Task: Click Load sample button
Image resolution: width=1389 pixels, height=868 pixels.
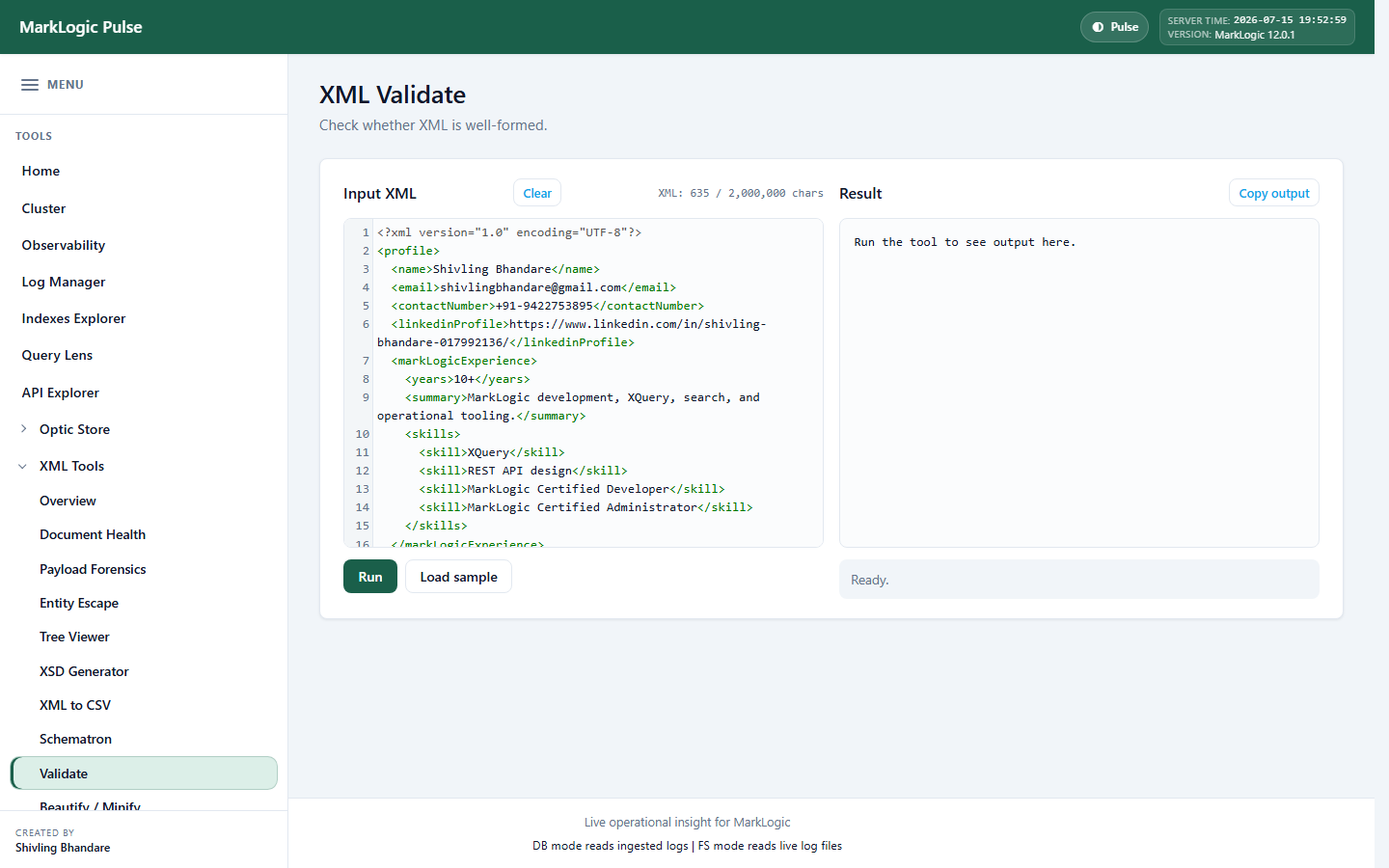Action: tap(458, 577)
